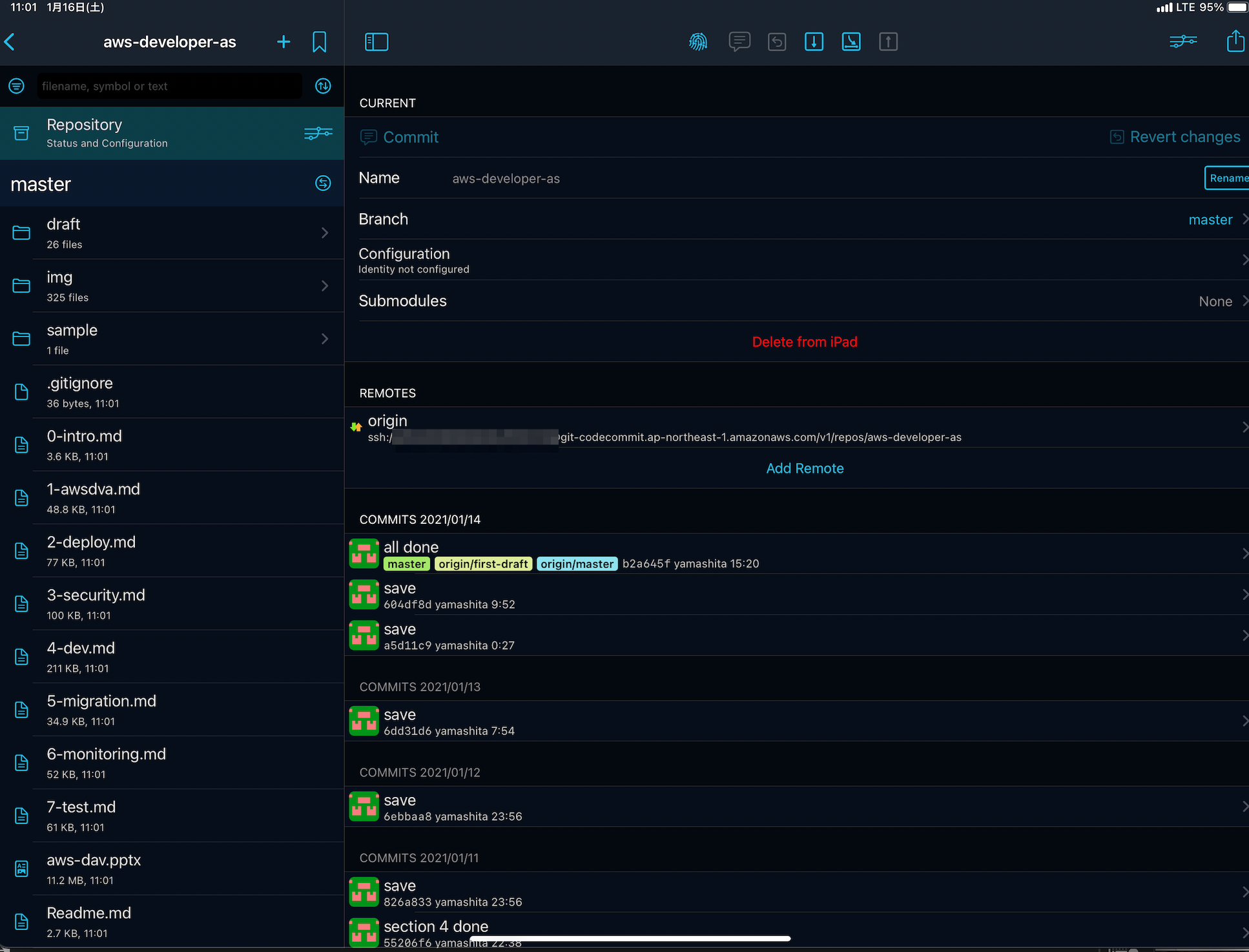Select the Repository Status and Configuration row

point(172,133)
